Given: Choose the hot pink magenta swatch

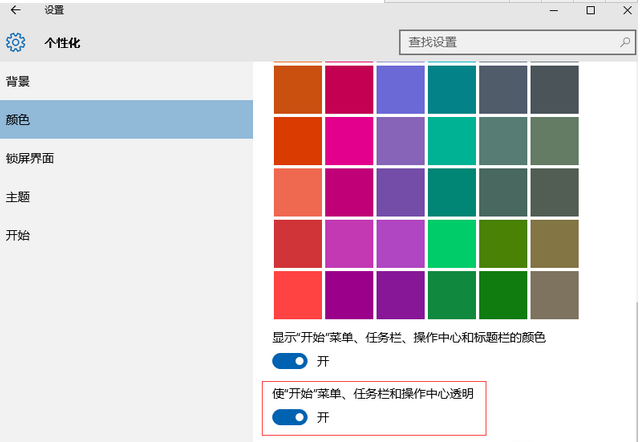Looking at the screenshot, I should pyautogui.click(x=349, y=141).
